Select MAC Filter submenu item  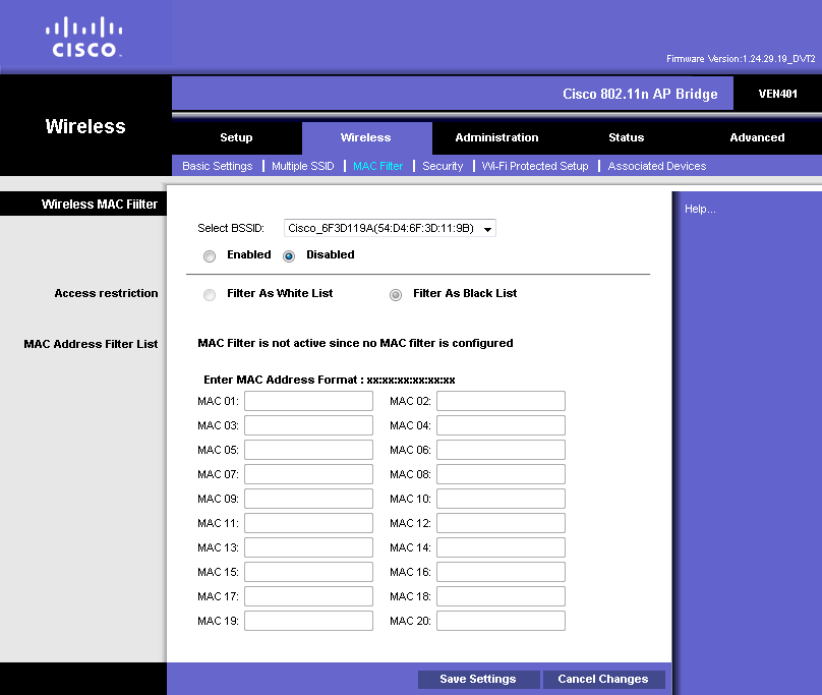click(x=378, y=166)
